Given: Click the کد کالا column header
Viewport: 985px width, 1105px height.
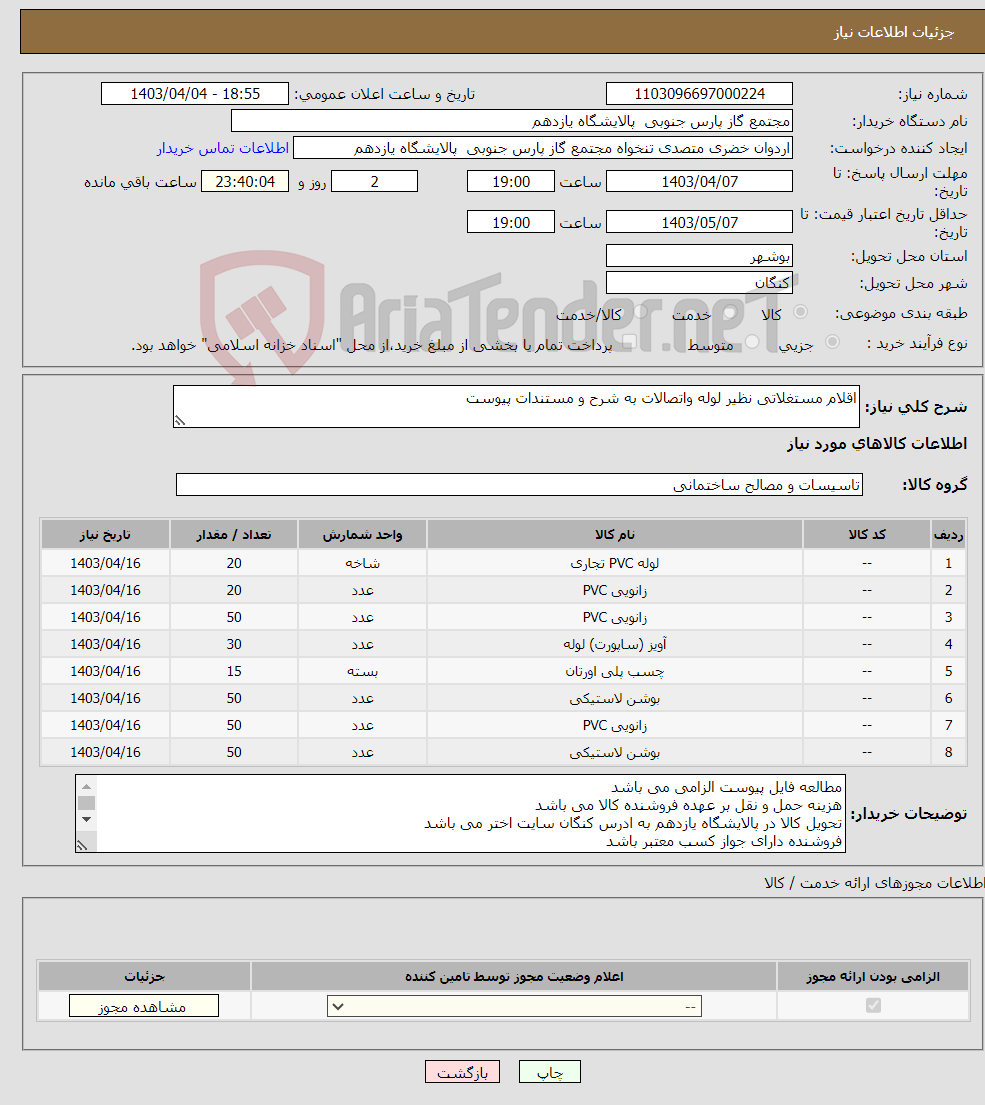Looking at the screenshot, I should (867, 535).
